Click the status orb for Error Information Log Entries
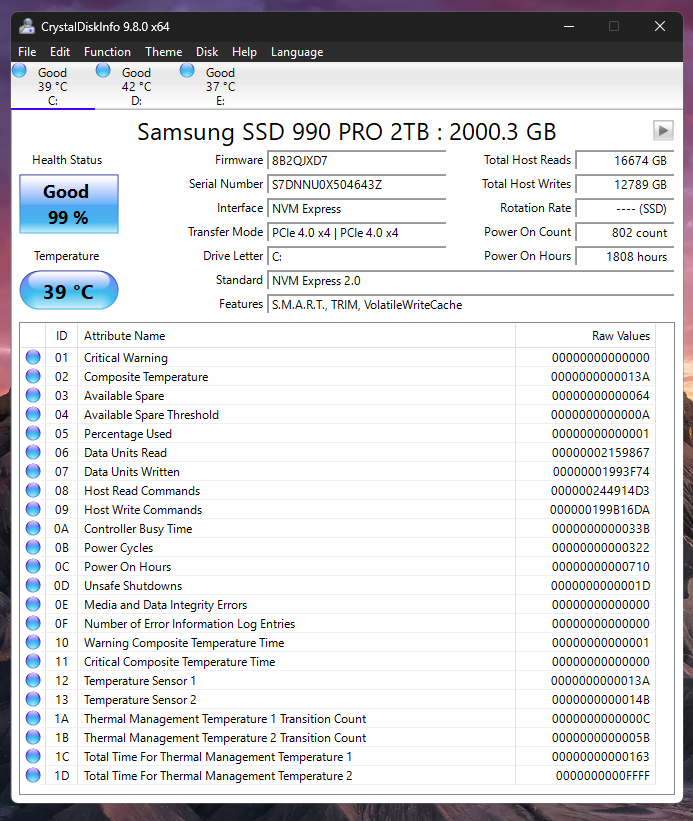The image size is (693, 821). click(33, 623)
